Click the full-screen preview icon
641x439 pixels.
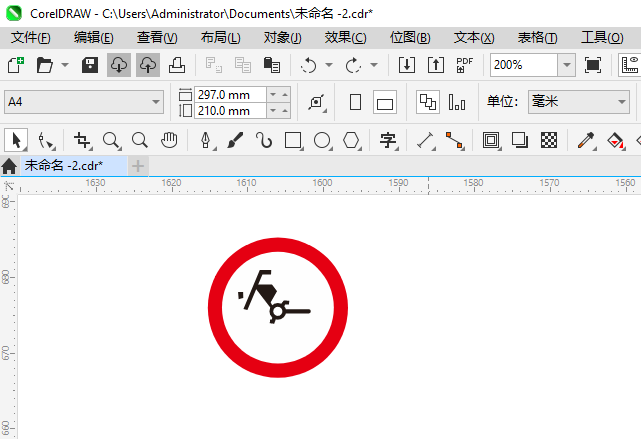tap(593, 65)
